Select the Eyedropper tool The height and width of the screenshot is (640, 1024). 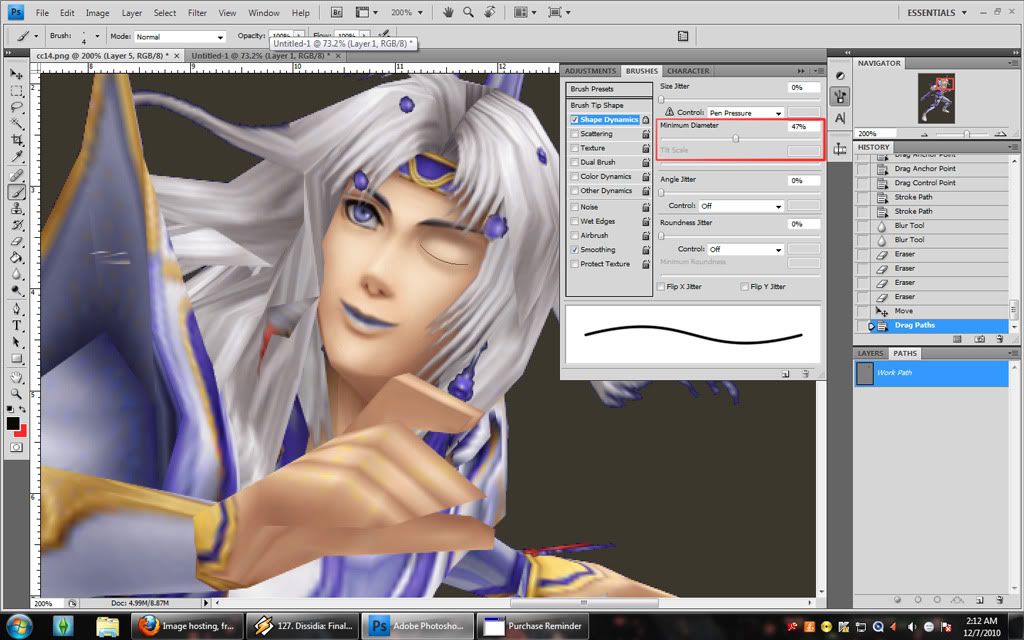click(17, 157)
